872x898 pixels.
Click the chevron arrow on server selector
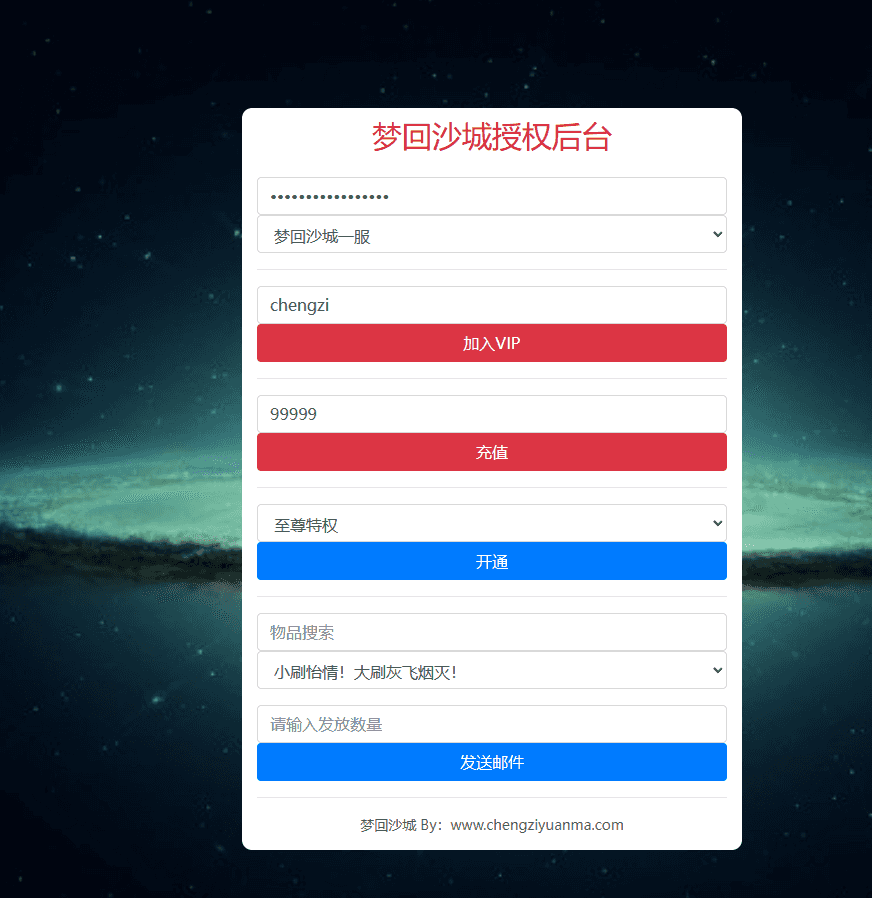pos(717,234)
